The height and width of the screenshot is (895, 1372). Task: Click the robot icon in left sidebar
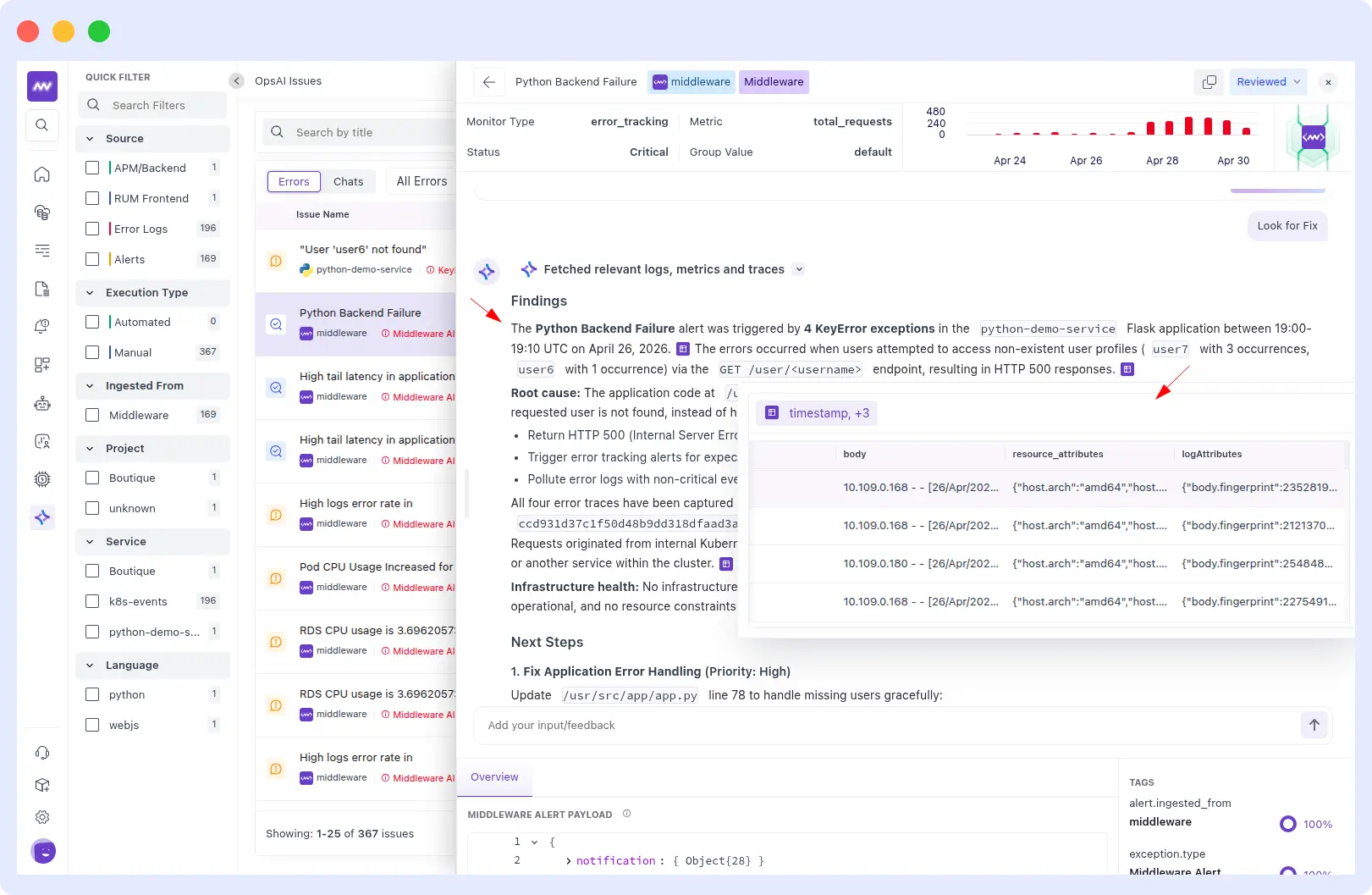pyautogui.click(x=42, y=403)
